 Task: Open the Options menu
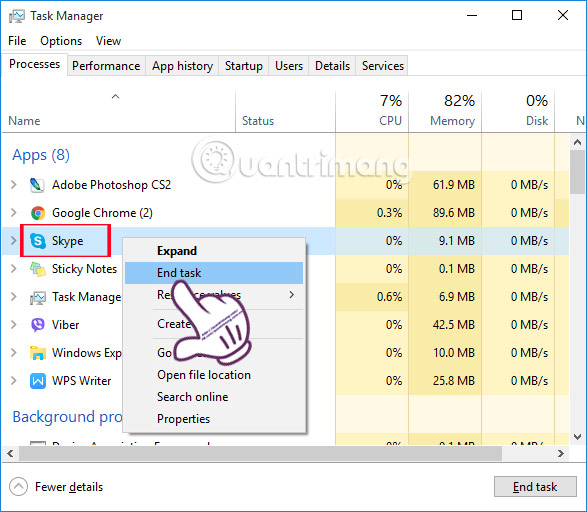pos(61,41)
